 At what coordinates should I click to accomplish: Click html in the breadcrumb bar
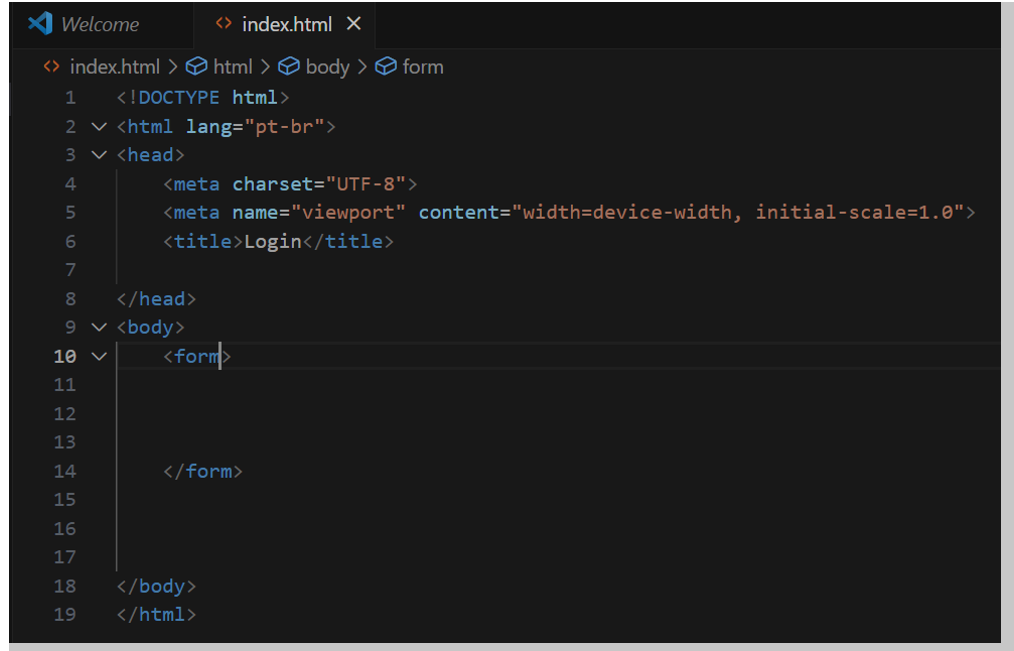(232, 66)
